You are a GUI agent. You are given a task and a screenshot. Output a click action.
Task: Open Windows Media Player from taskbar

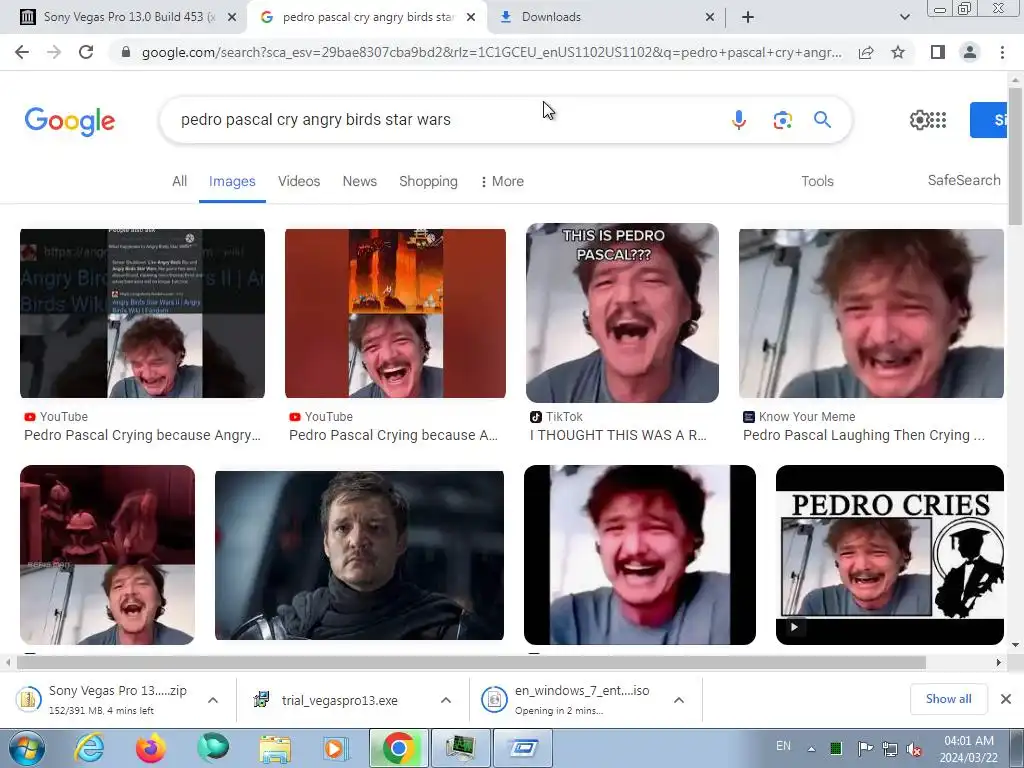[x=337, y=748]
